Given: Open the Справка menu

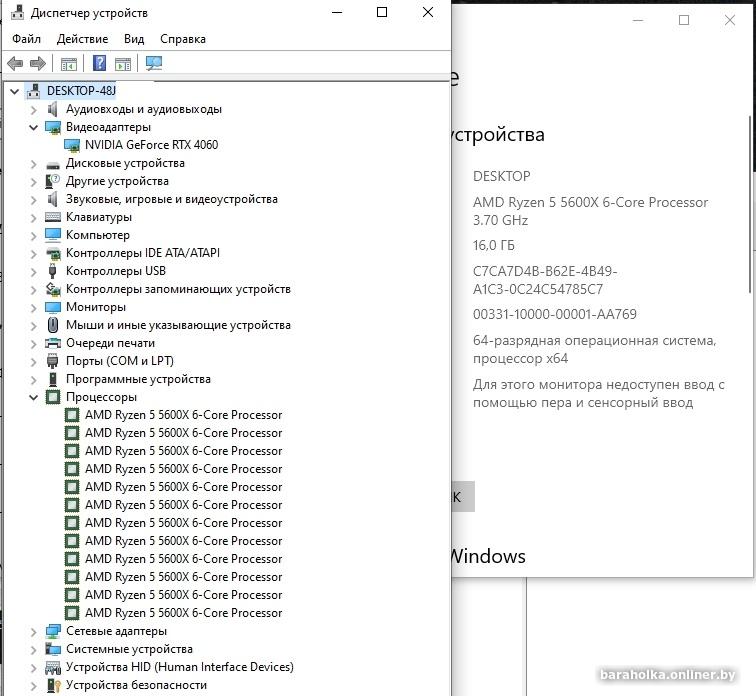Looking at the screenshot, I should click(x=183, y=39).
